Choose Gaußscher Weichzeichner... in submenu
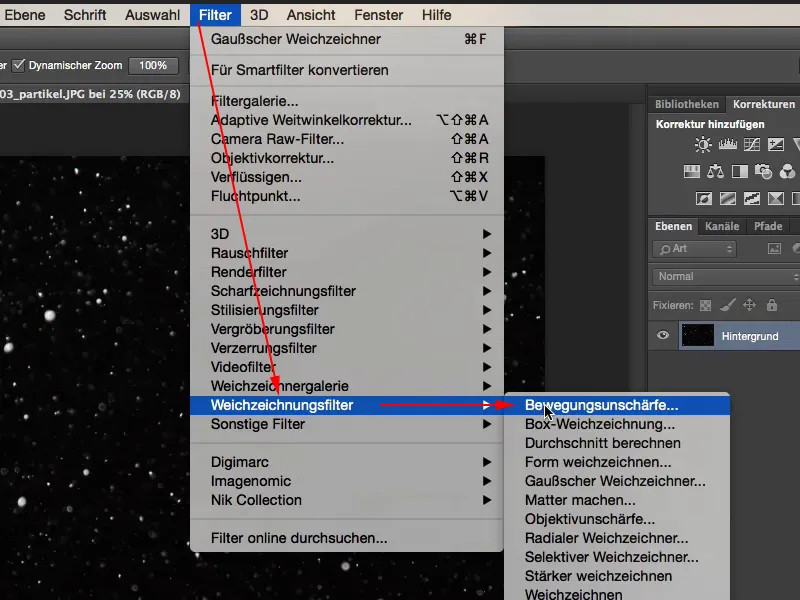This screenshot has width=800, height=600. (617, 481)
